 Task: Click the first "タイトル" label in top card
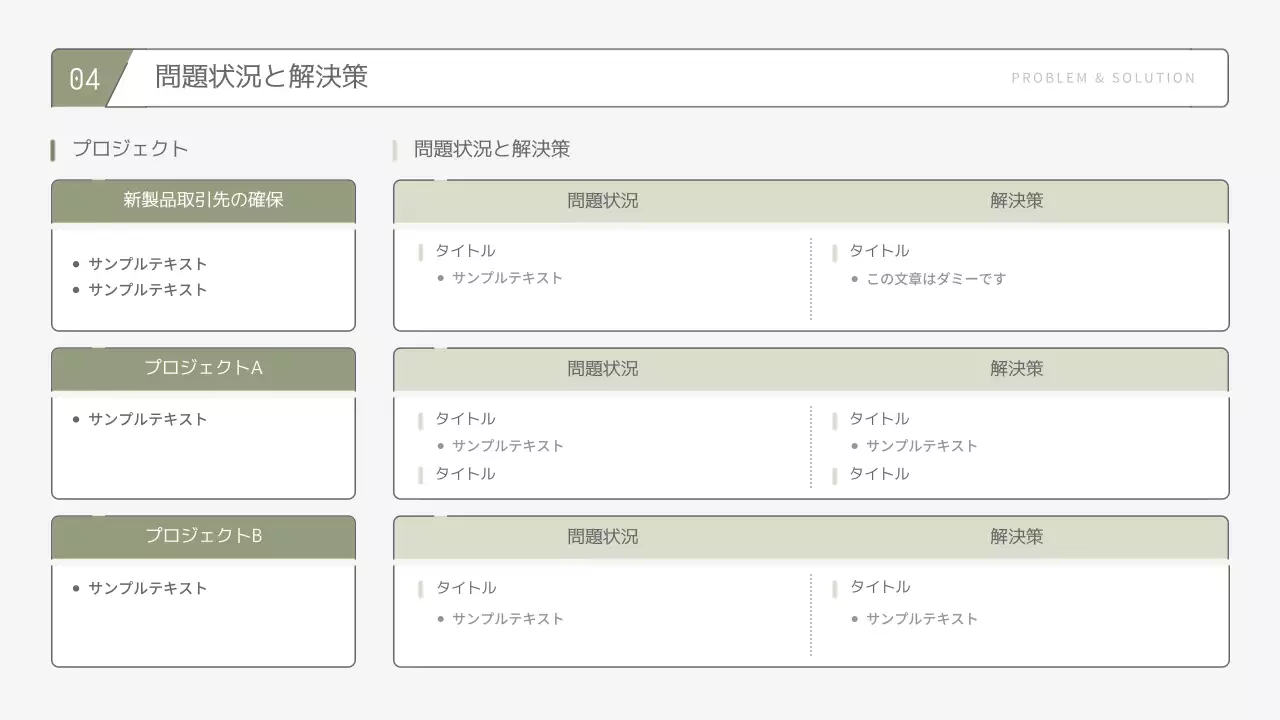point(464,251)
